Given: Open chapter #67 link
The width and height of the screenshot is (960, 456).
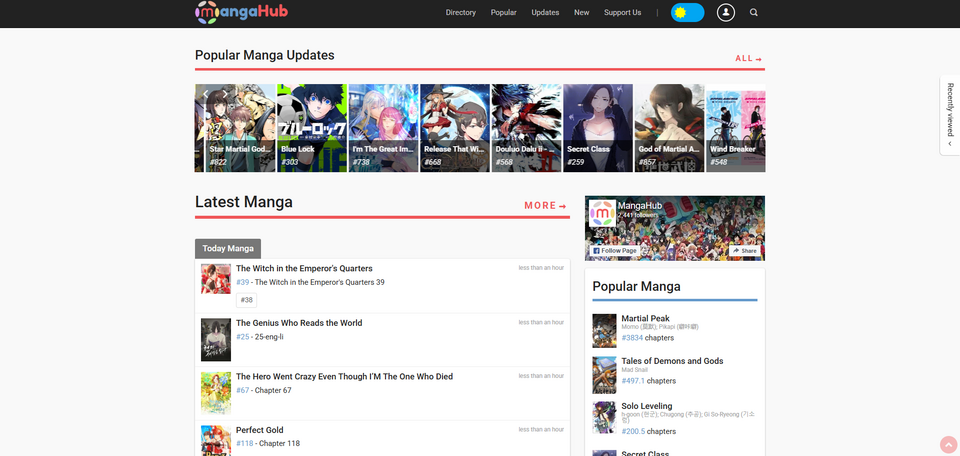Looking at the screenshot, I should pyautogui.click(x=242, y=391).
